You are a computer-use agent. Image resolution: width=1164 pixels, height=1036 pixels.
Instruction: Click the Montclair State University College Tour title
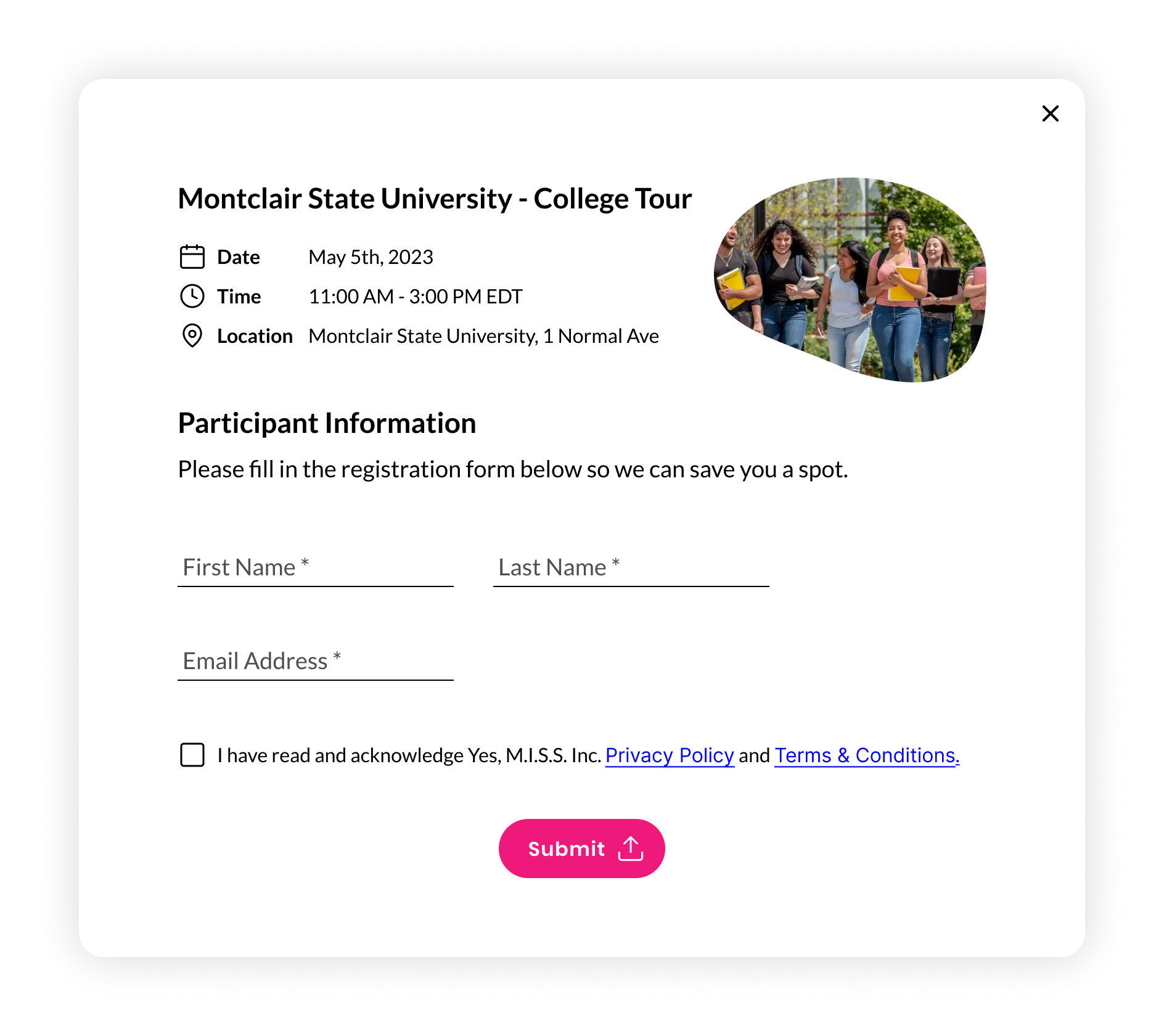(x=435, y=199)
